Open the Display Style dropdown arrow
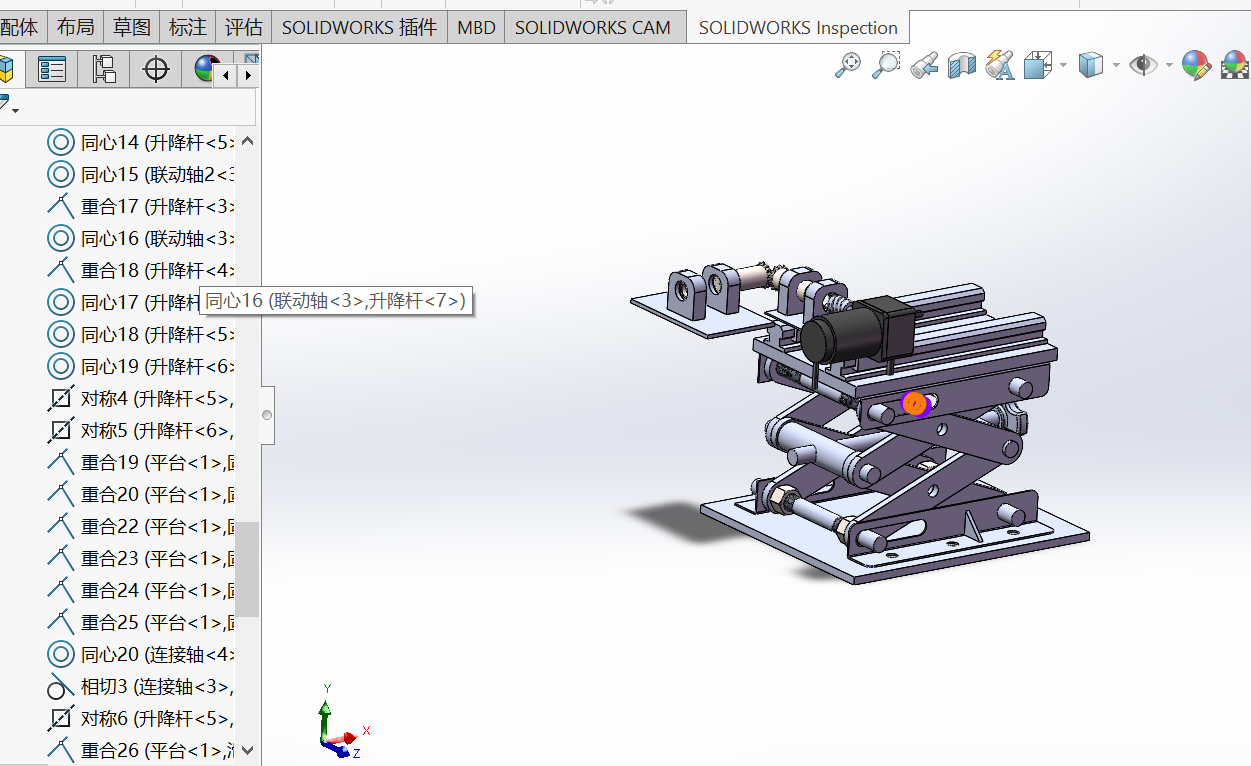 pos(1114,66)
